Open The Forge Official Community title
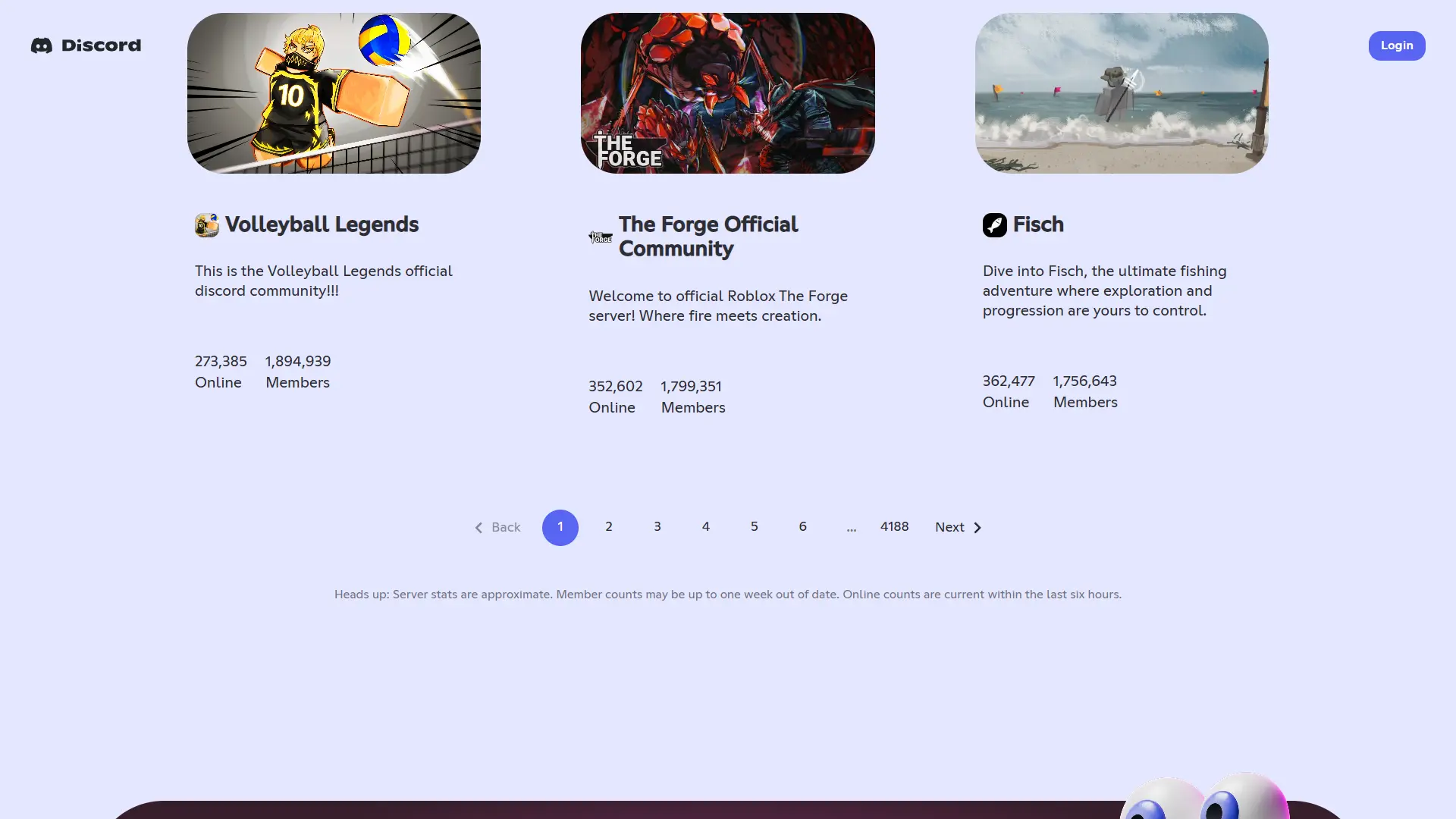The image size is (1456, 819). tap(708, 237)
